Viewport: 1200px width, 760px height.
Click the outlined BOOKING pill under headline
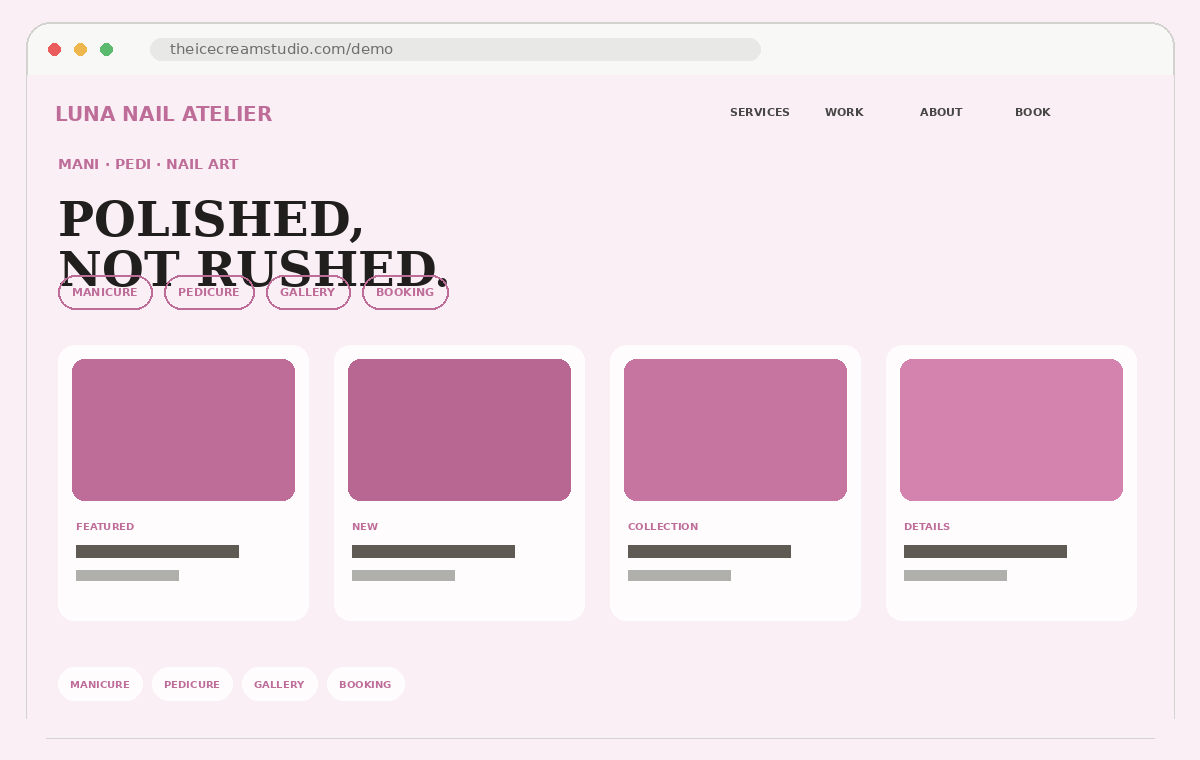[405, 293]
